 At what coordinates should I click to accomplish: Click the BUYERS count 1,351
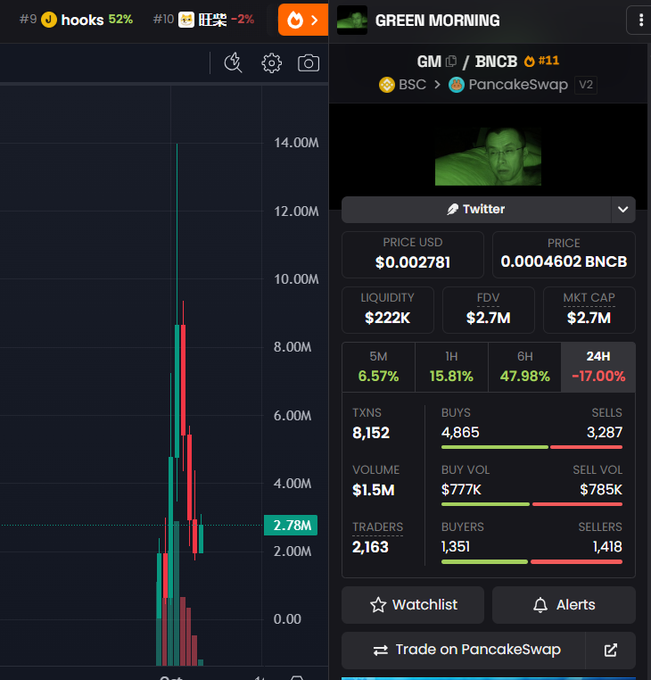tap(455, 547)
